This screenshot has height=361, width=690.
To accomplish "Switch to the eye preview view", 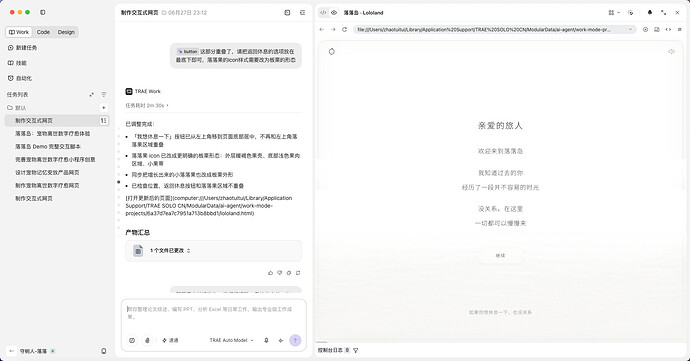I will 334,13.
